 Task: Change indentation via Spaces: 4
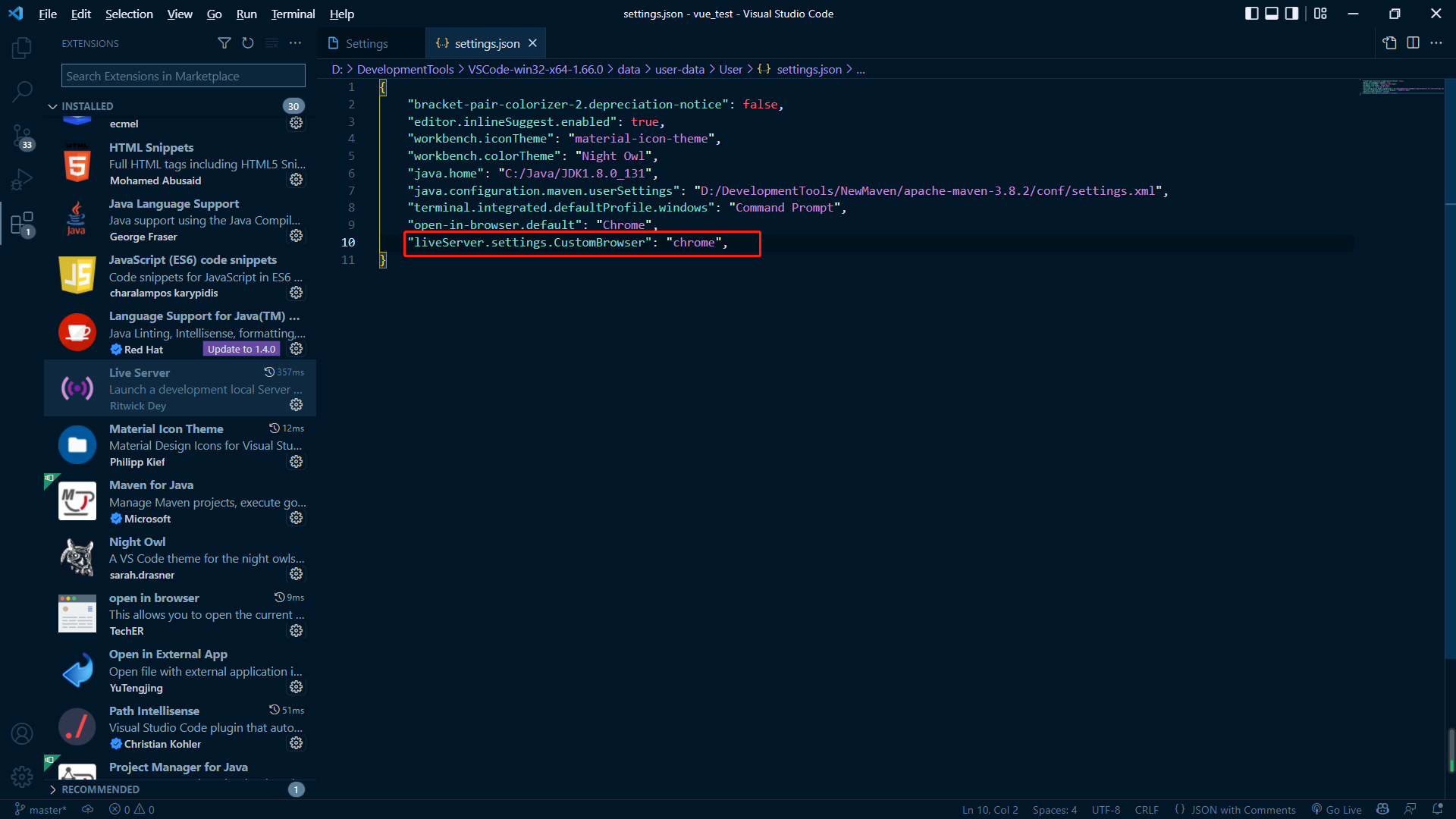pyautogui.click(x=1054, y=810)
